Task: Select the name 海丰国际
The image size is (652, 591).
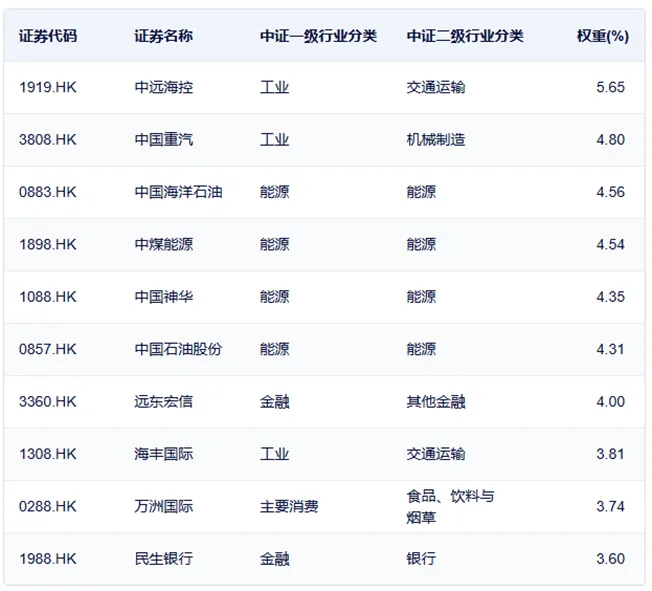Action: (x=163, y=454)
